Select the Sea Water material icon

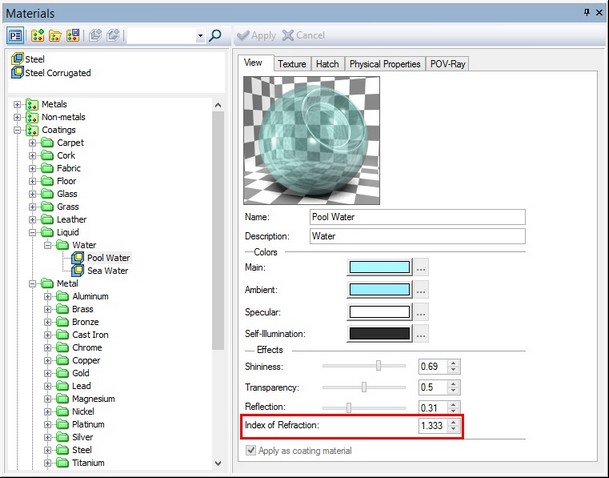pyautogui.click(x=77, y=270)
